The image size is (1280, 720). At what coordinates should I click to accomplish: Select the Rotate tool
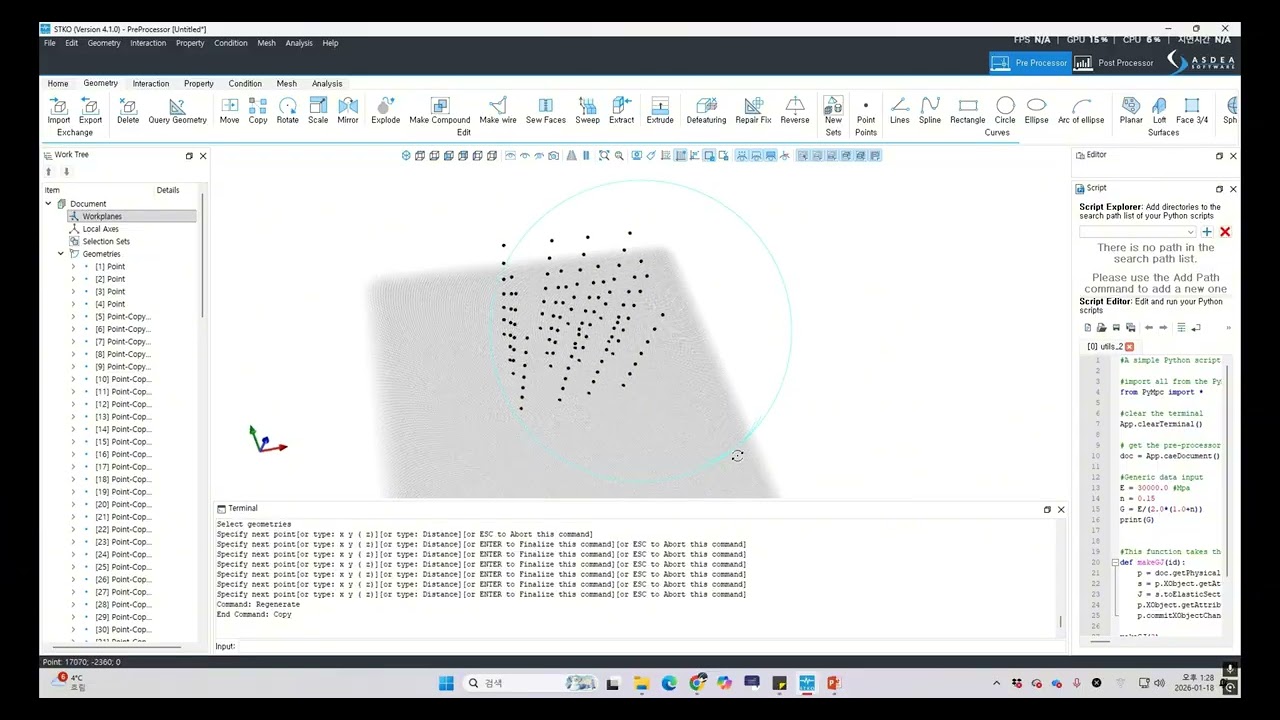point(288,110)
